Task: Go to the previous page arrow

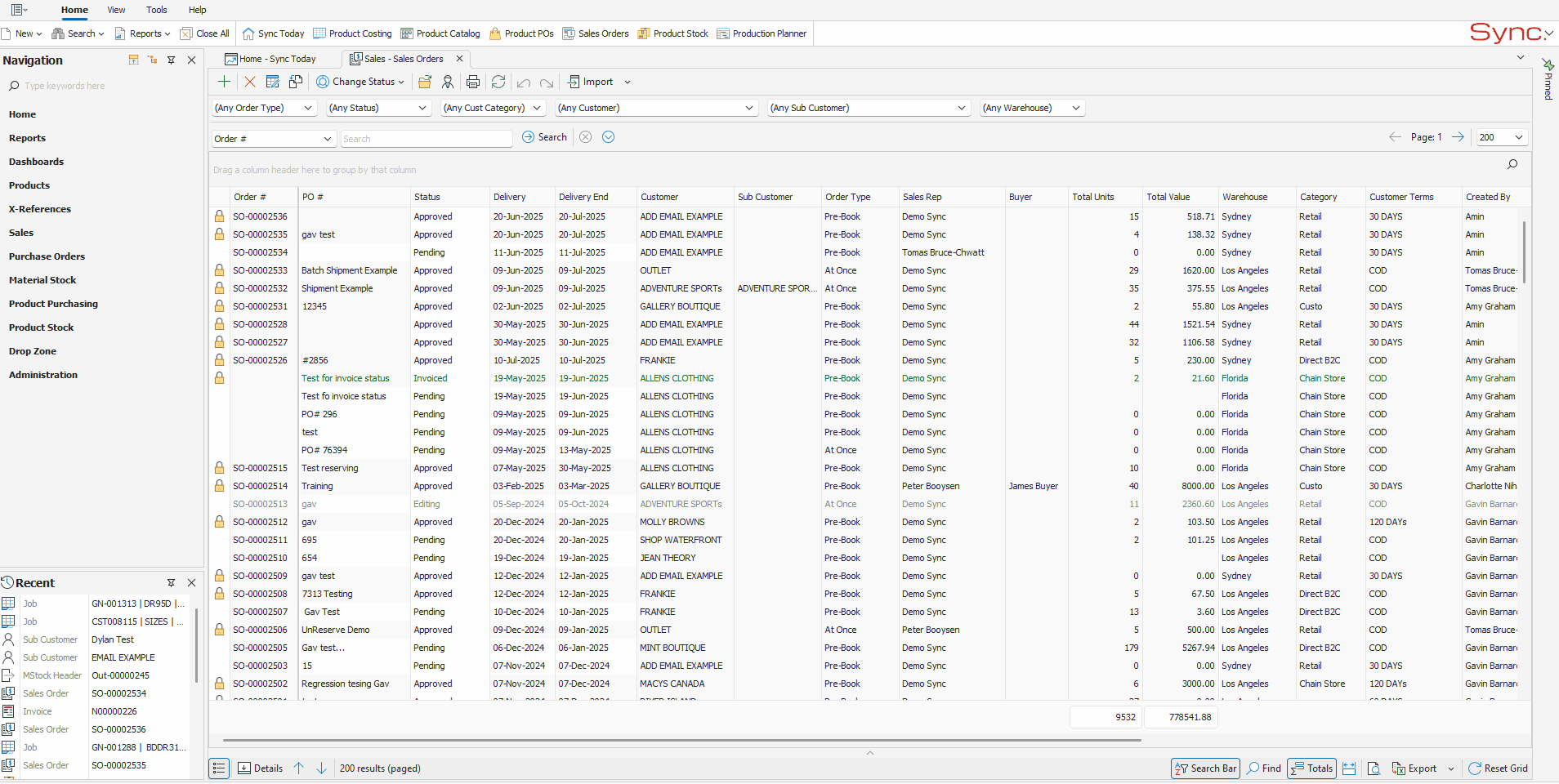Action: click(x=1395, y=137)
